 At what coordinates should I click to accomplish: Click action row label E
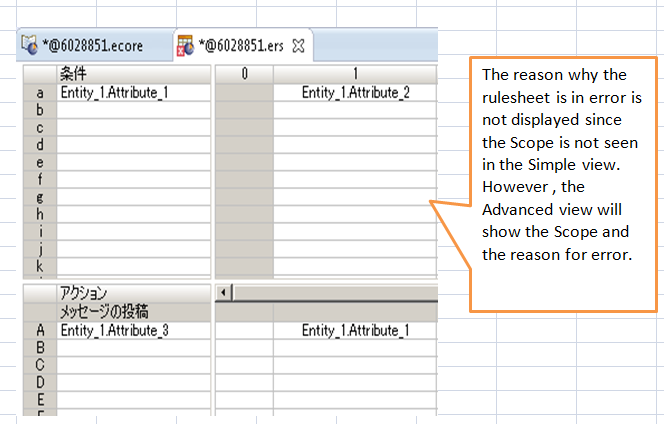coord(40,400)
